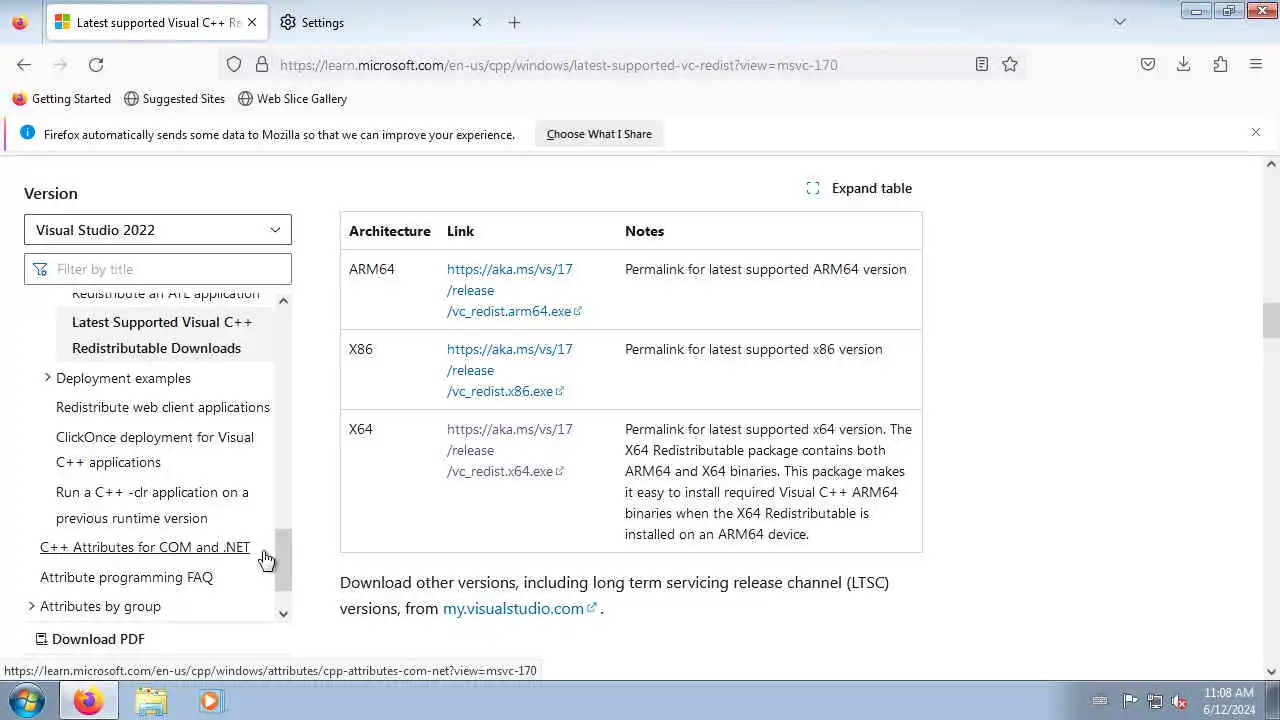The image size is (1280, 720).
Task: Click the ARM64 architecture cell
Action: (x=372, y=269)
